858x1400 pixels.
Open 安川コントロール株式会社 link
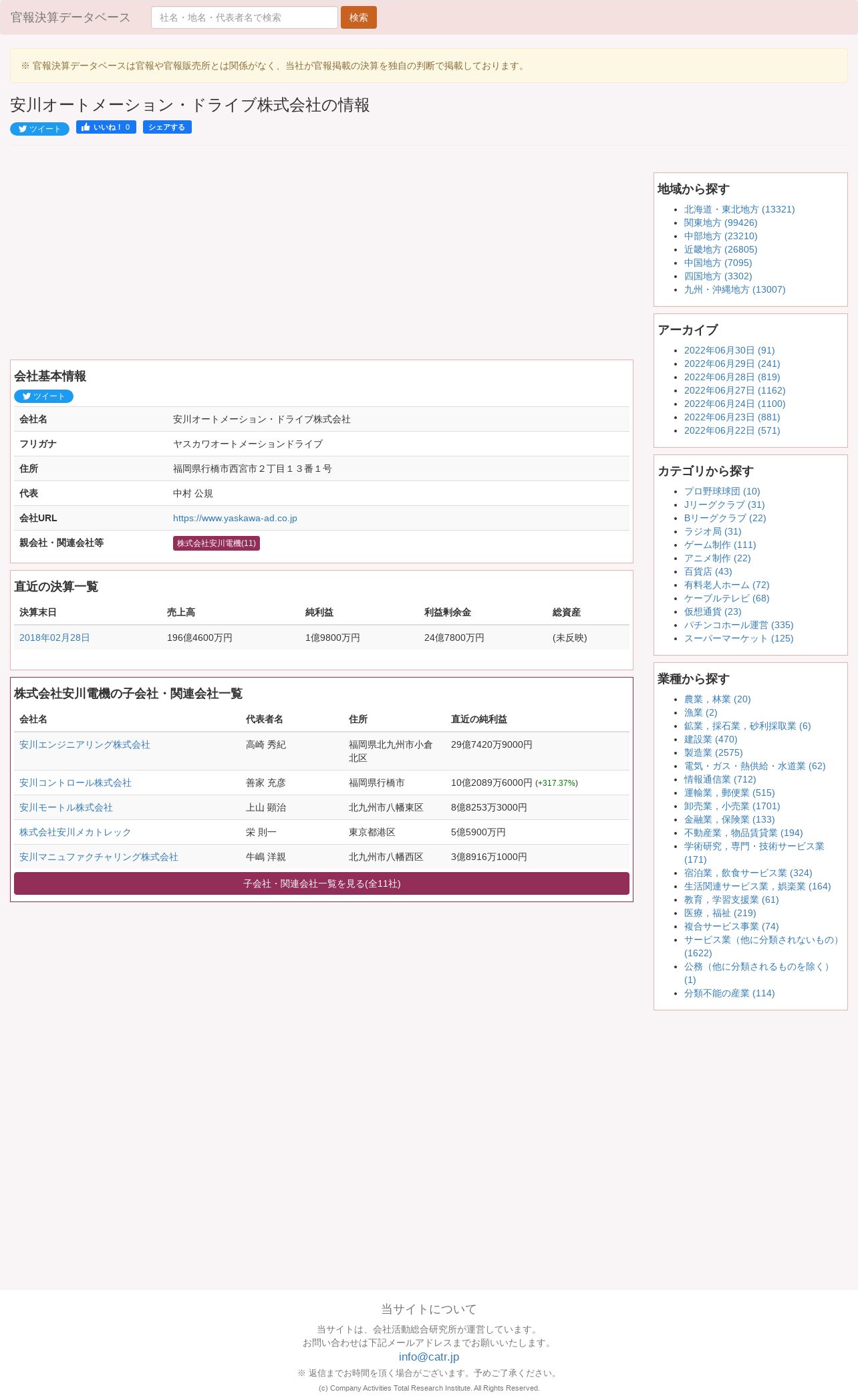pyautogui.click(x=76, y=783)
